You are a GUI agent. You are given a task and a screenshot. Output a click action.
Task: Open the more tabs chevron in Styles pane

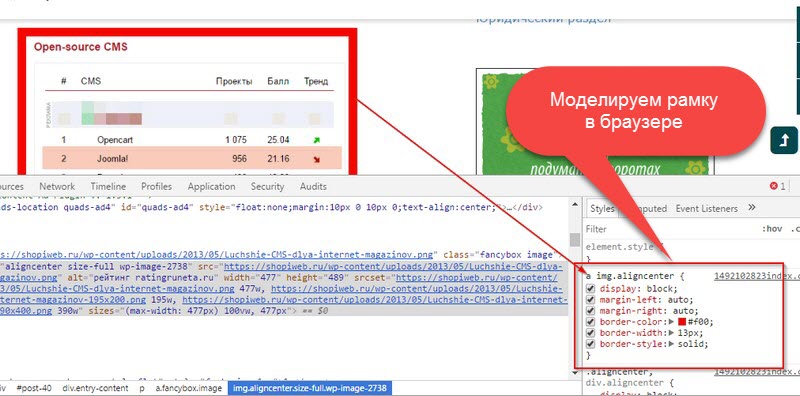pos(752,208)
